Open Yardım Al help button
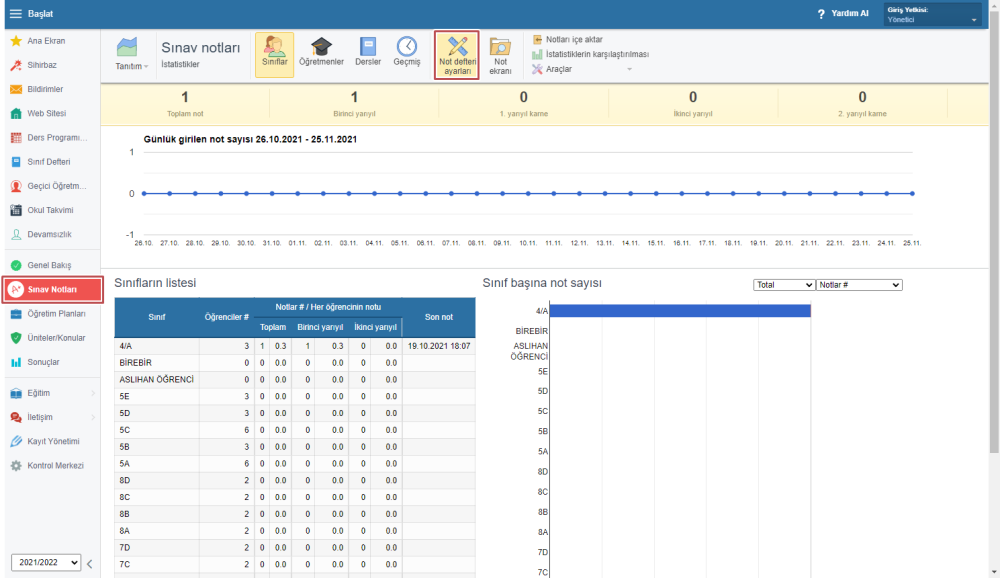The height and width of the screenshot is (578, 1000). click(843, 14)
